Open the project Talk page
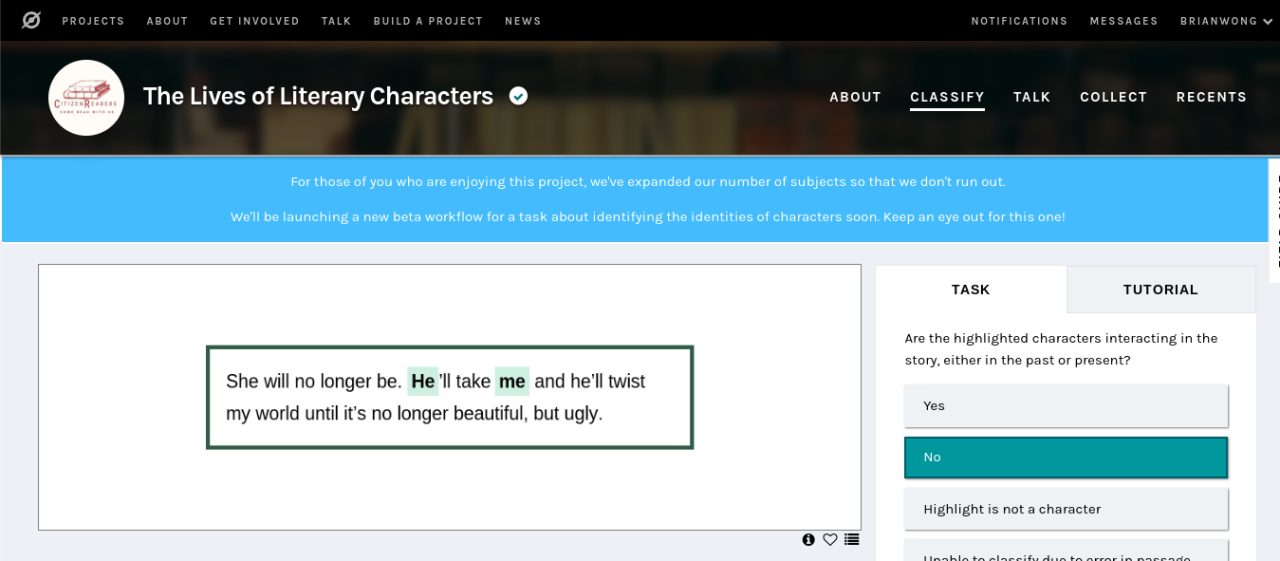Viewport: 1280px width, 561px height. [1031, 97]
